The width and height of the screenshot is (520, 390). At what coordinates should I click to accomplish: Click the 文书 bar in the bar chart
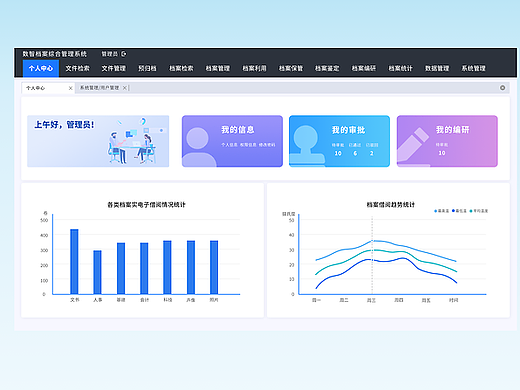[x=74, y=262]
